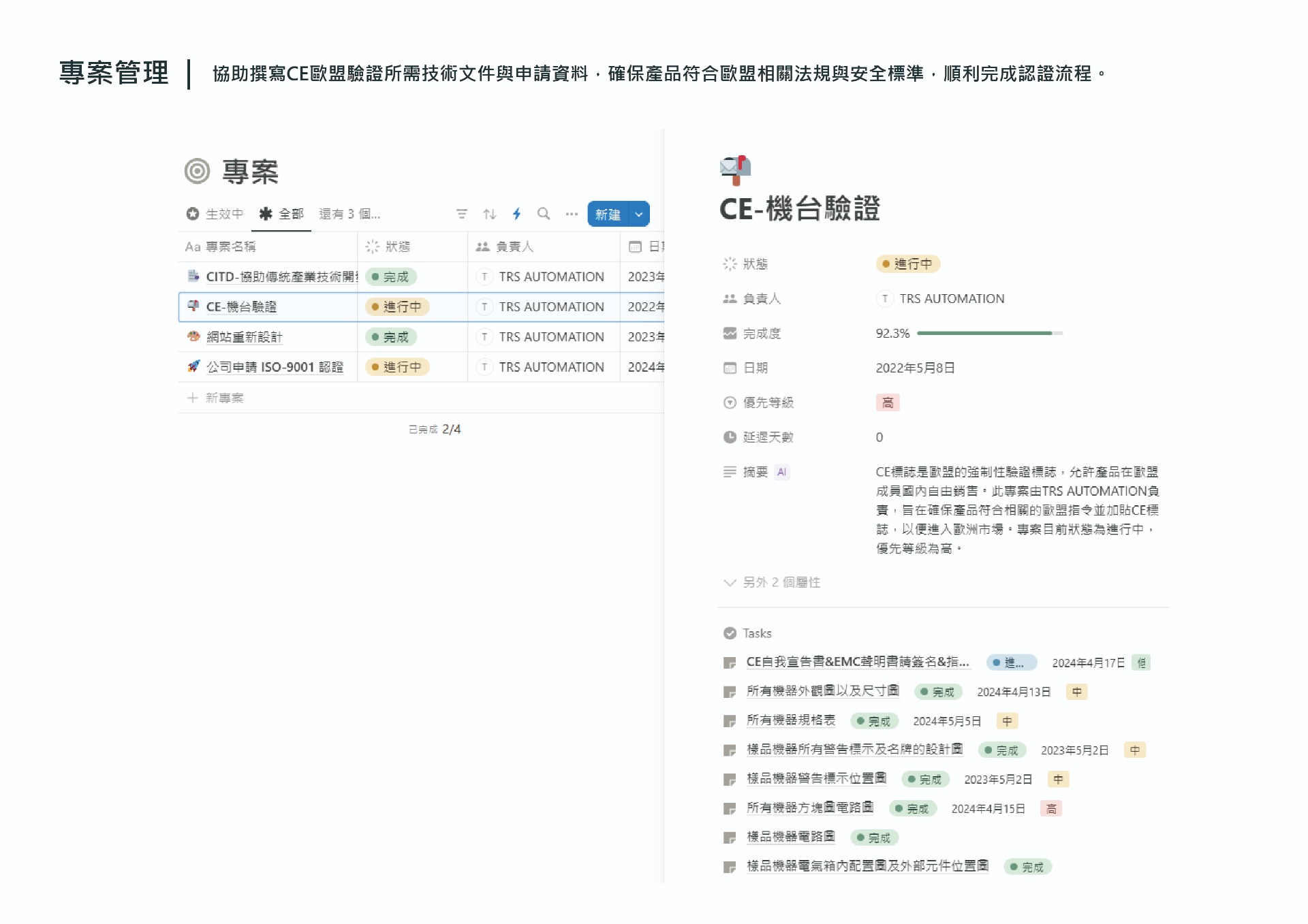Select the 全部 view tab

(x=282, y=214)
